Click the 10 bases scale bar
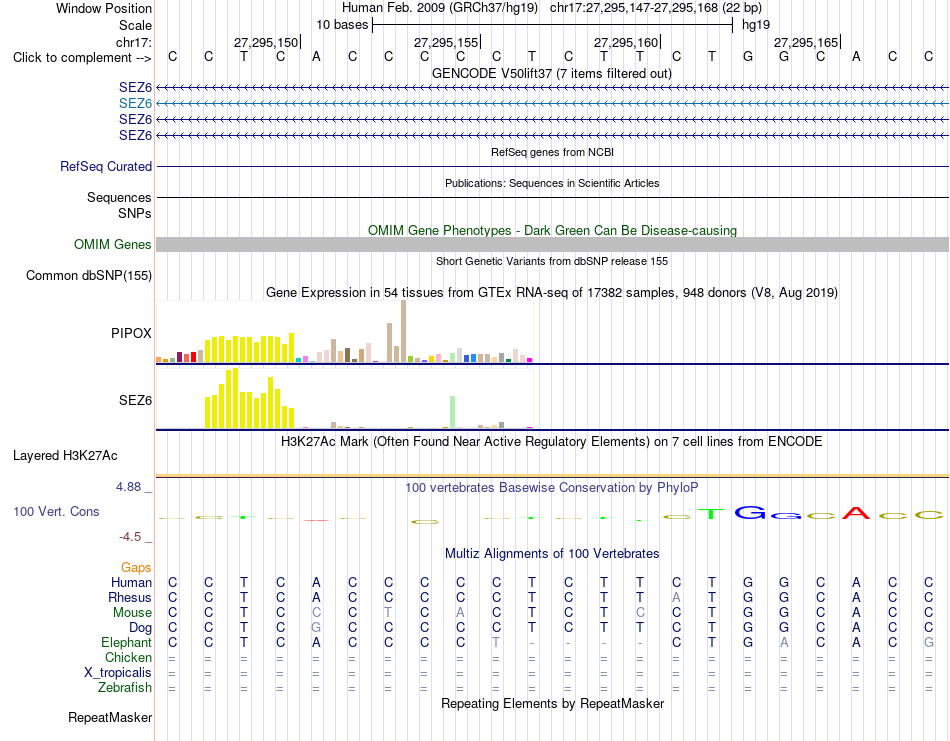 coord(552,25)
